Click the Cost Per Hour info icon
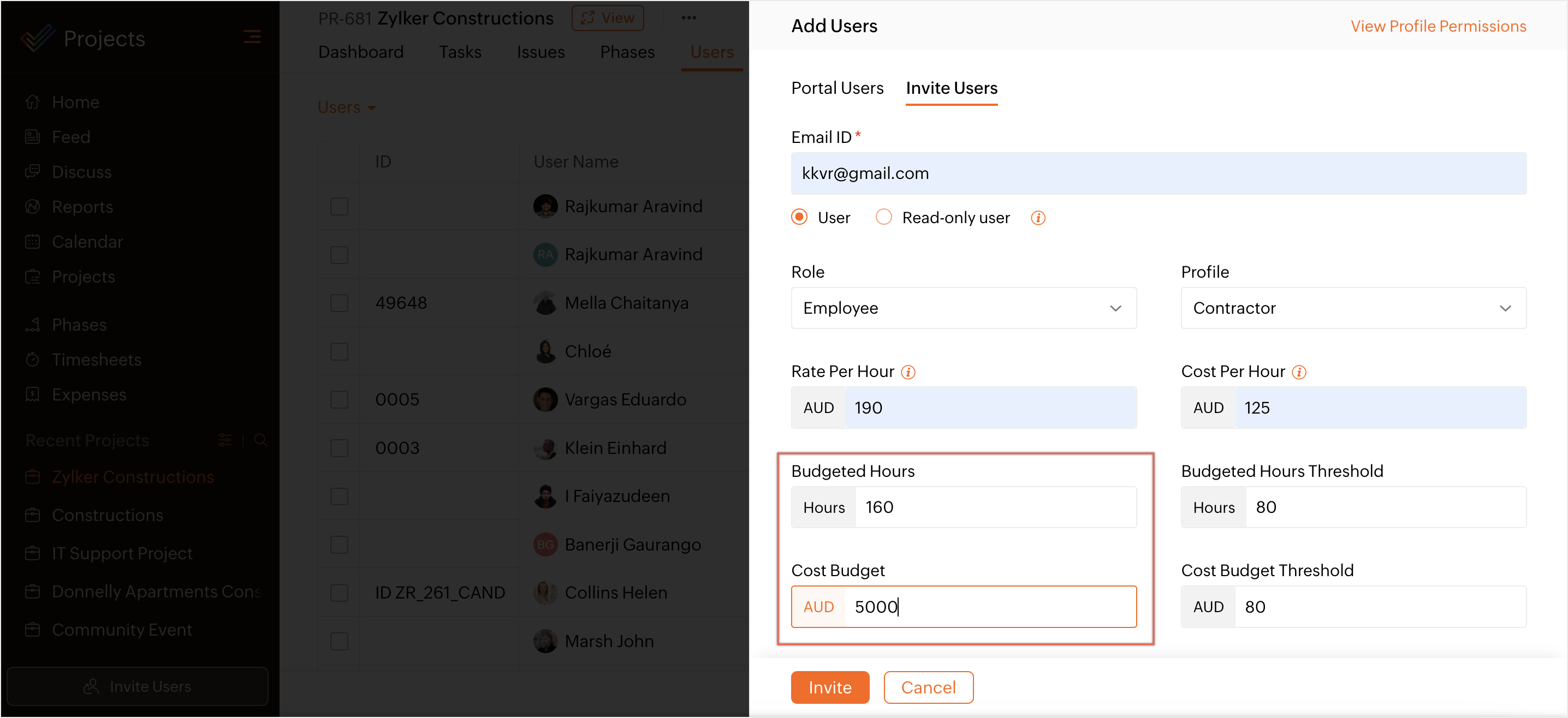 click(x=1298, y=372)
